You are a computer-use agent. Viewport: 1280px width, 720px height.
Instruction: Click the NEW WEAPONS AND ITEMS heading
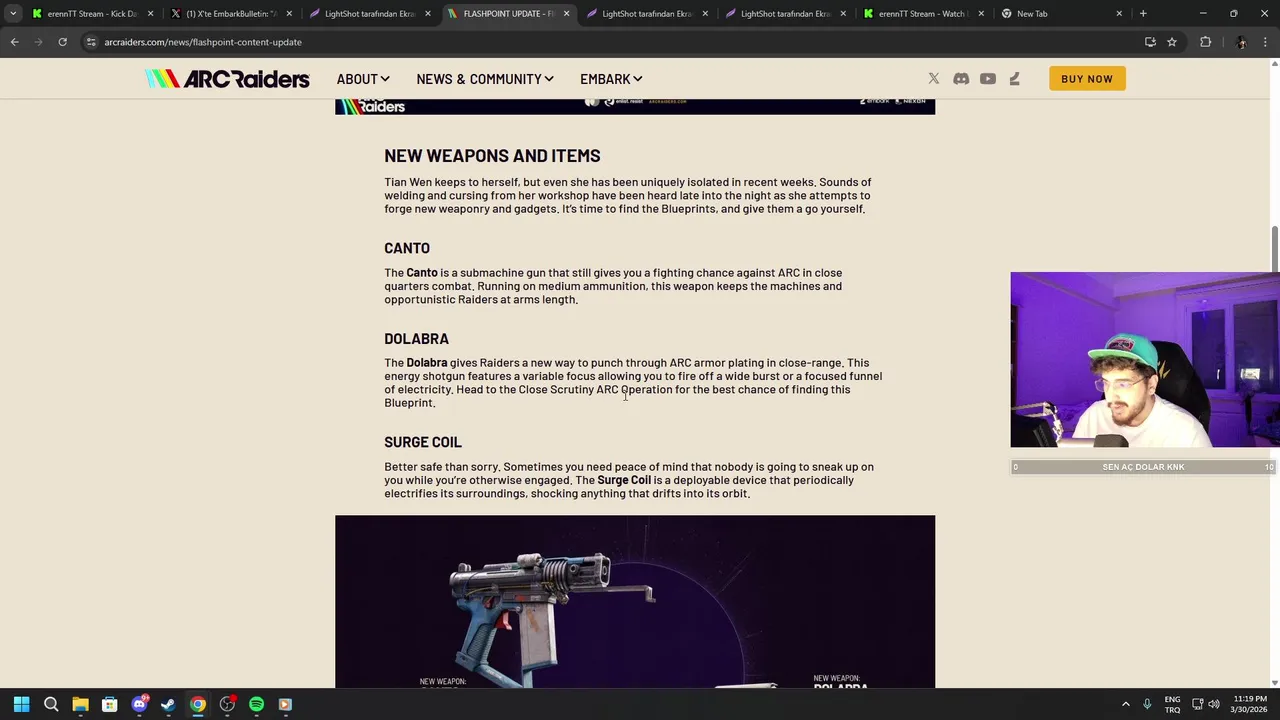coord(492,156)
